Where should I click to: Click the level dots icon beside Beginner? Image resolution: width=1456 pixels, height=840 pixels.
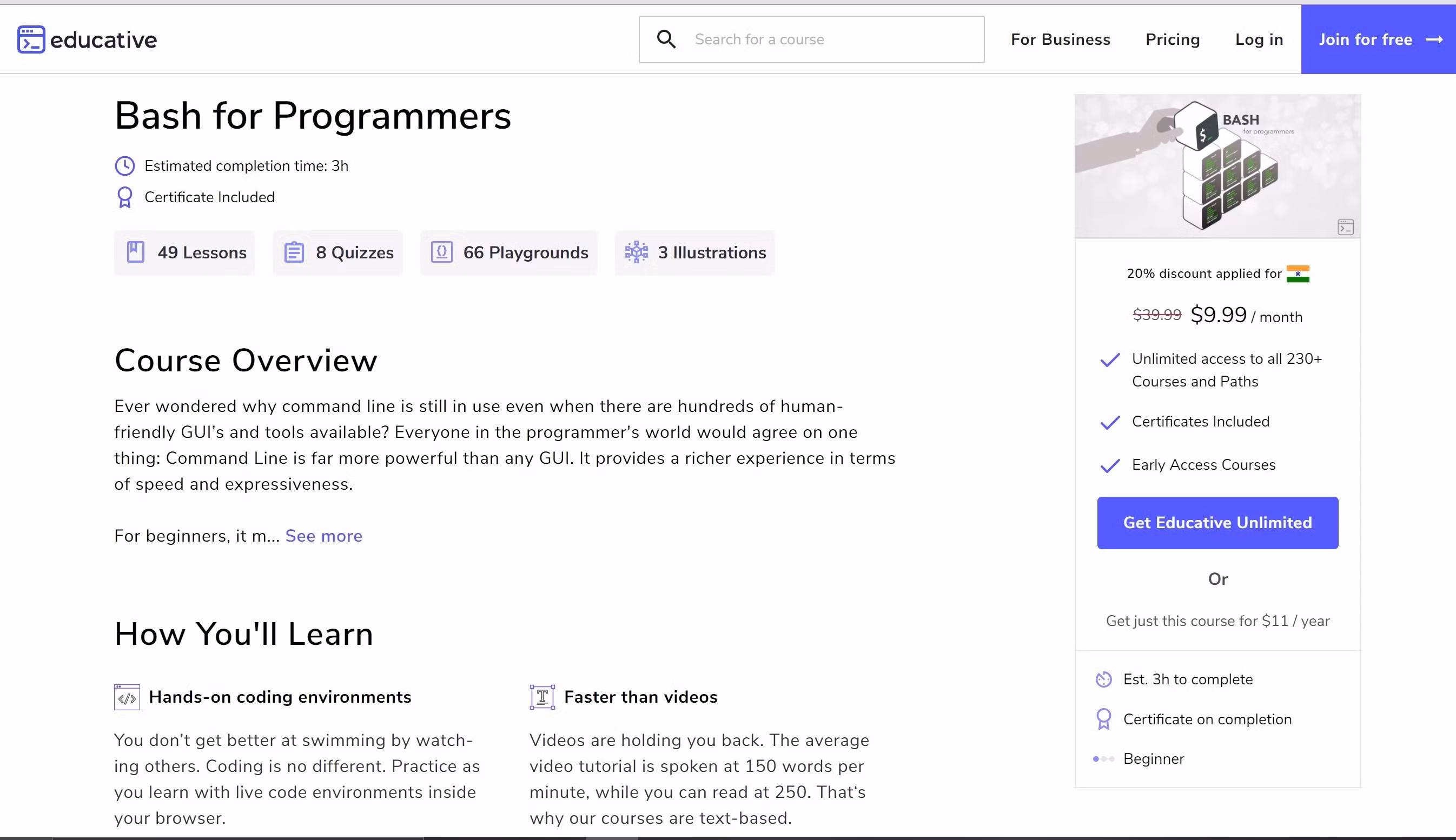(1103, 759)
